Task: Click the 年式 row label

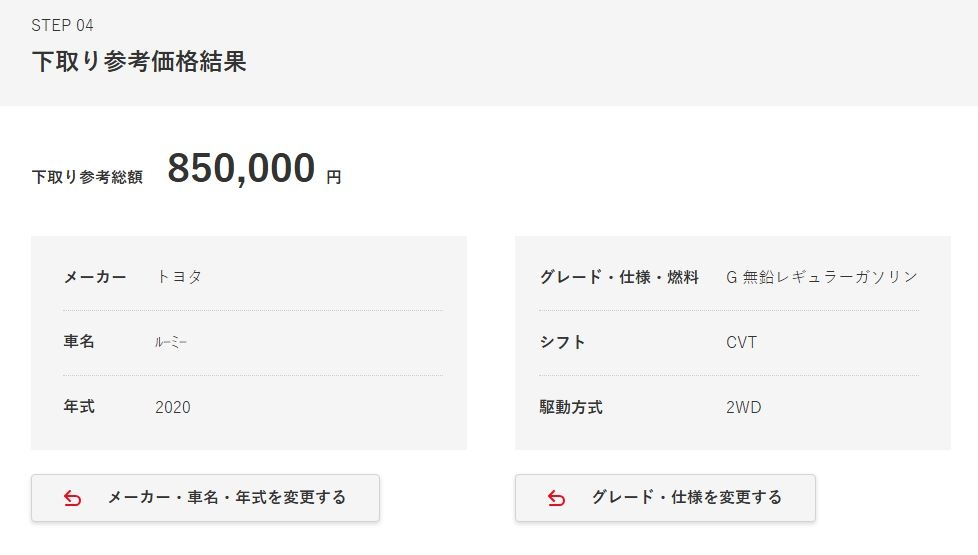Action: [x=79, y=407]
